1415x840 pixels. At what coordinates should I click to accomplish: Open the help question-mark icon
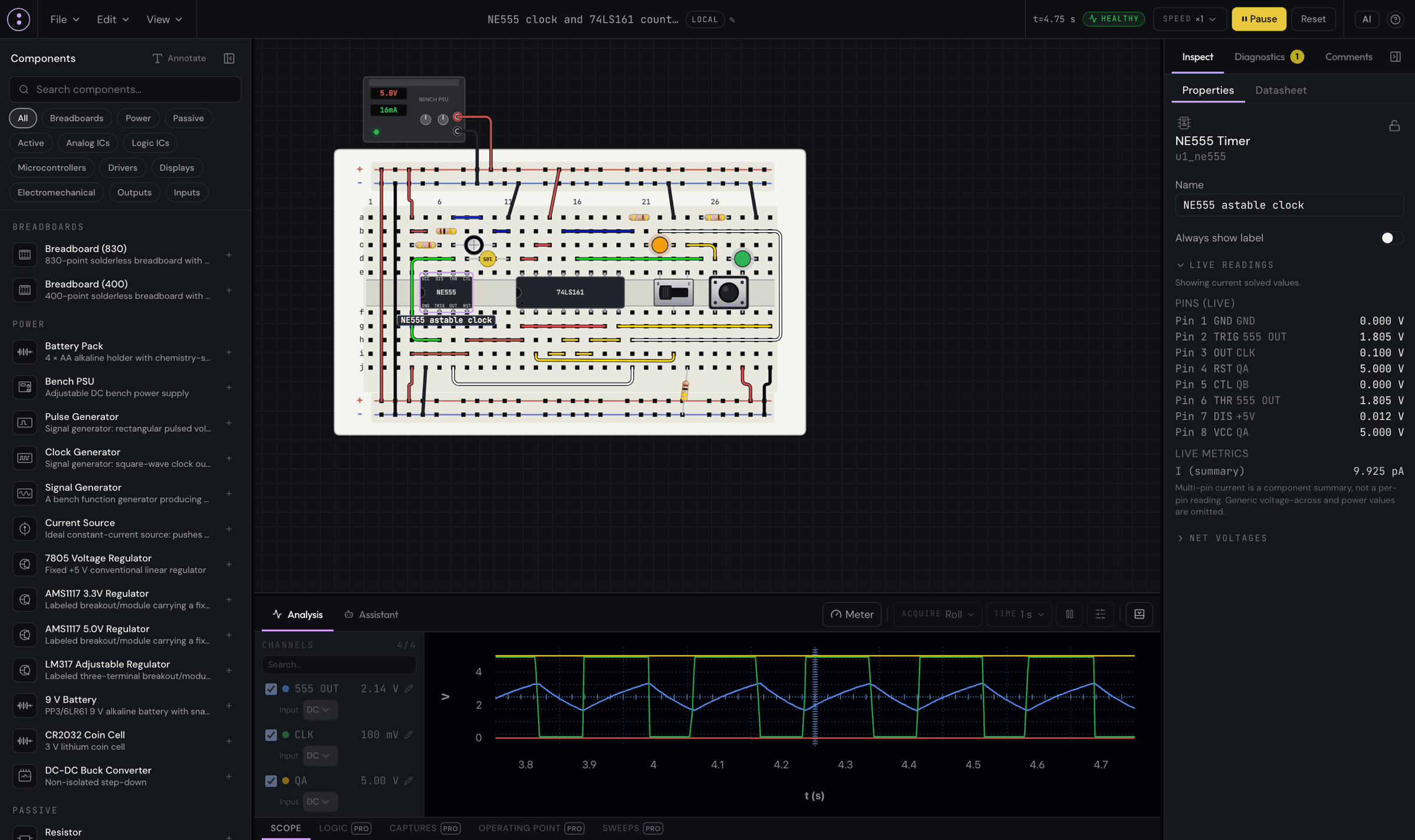tap(1396, 19)
